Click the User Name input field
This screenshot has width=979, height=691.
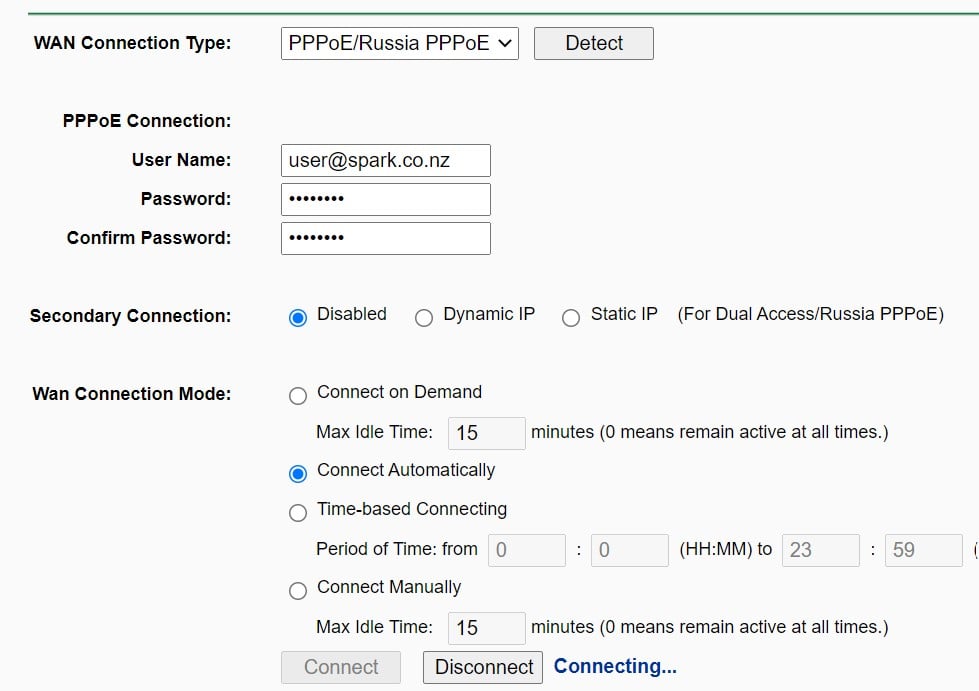click(385, 160)
